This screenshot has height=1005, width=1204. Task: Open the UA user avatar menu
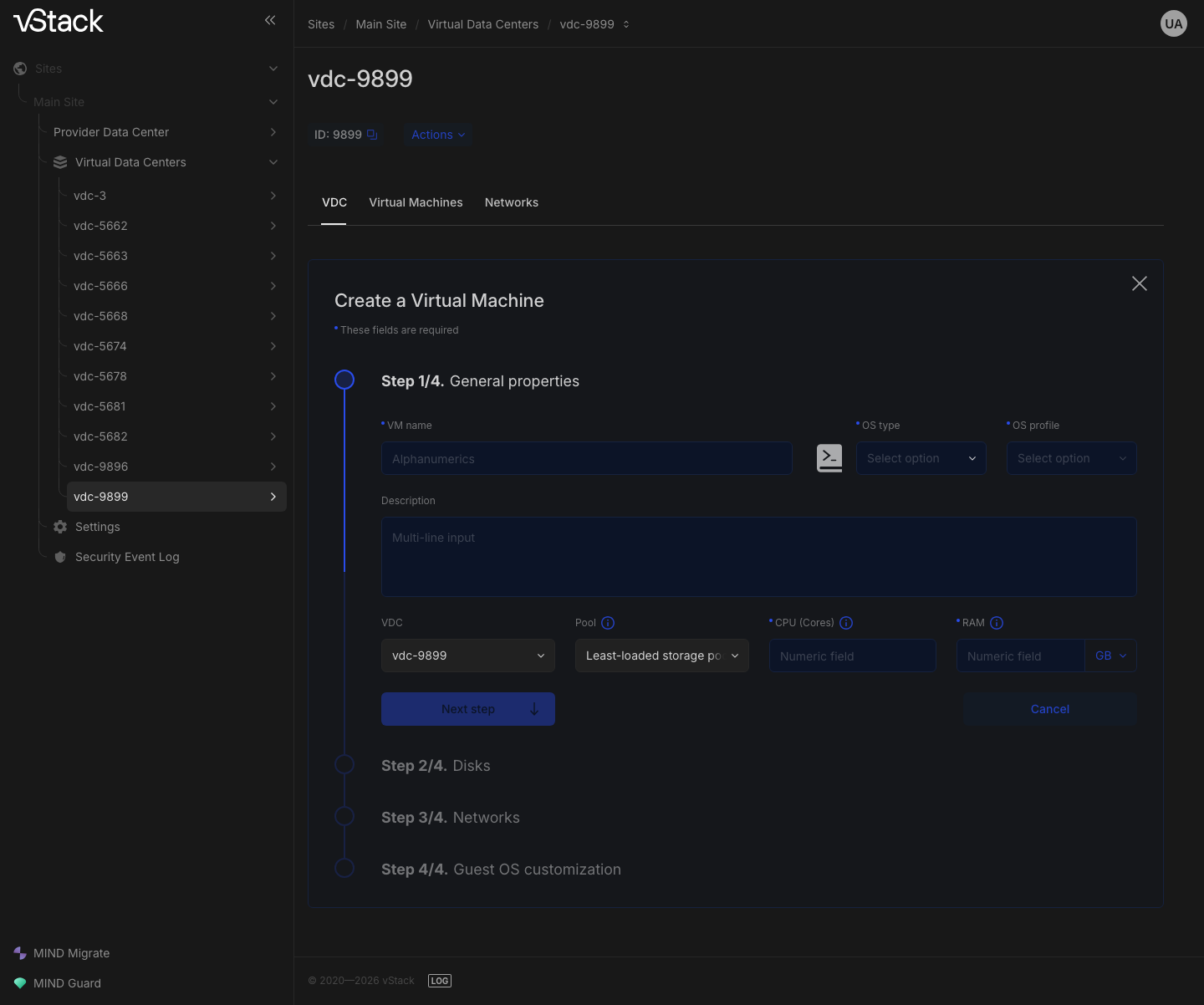pos(1174,23)
